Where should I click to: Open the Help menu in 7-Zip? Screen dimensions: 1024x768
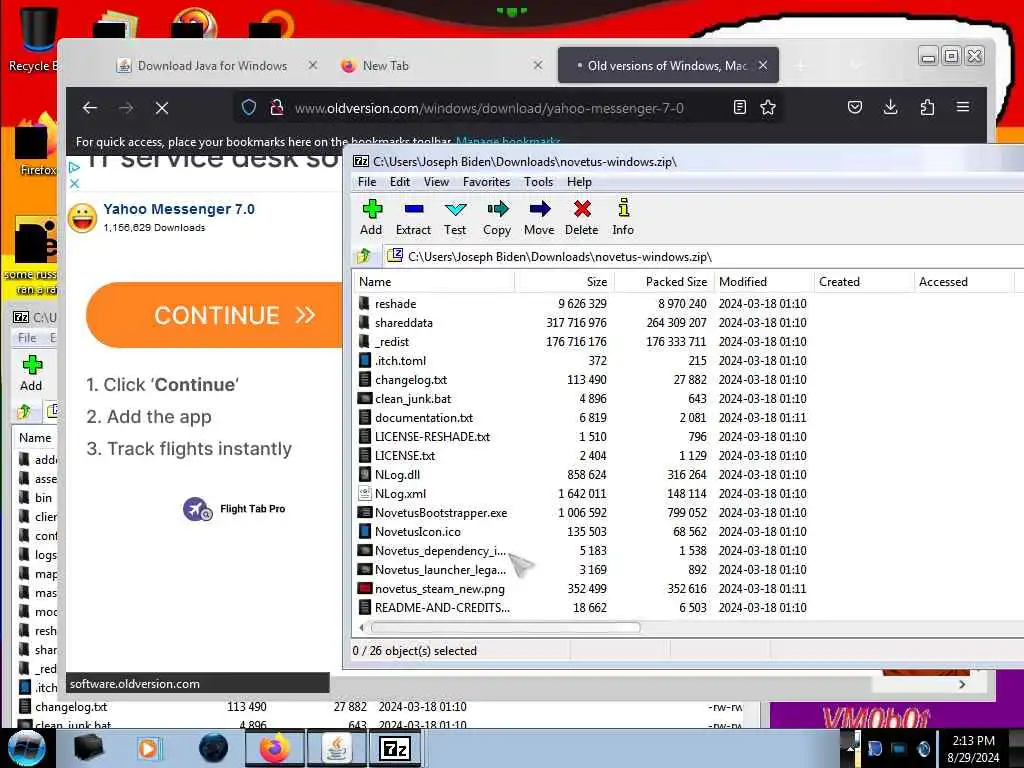pyautogui.click(x=579, y=182)
